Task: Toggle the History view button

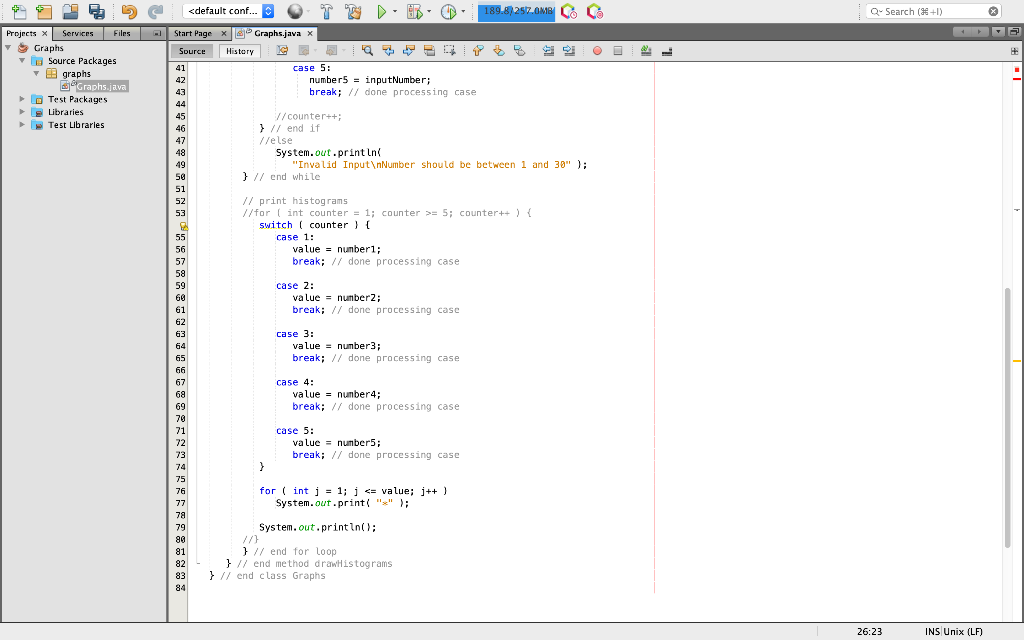Action: pyautogui.click(x=240, y=51)
